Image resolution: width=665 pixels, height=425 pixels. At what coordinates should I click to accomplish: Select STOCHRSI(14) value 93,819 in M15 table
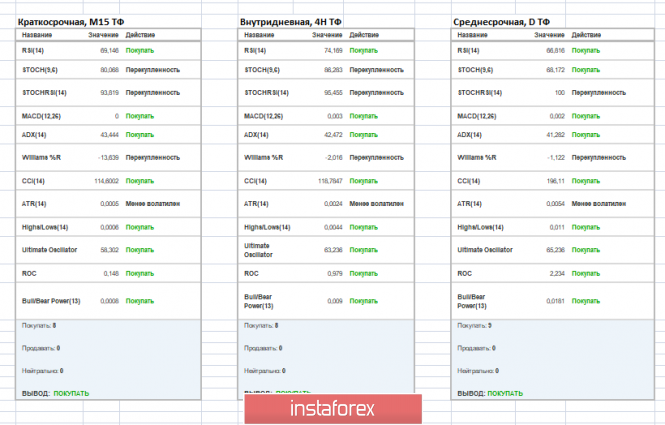109,92
